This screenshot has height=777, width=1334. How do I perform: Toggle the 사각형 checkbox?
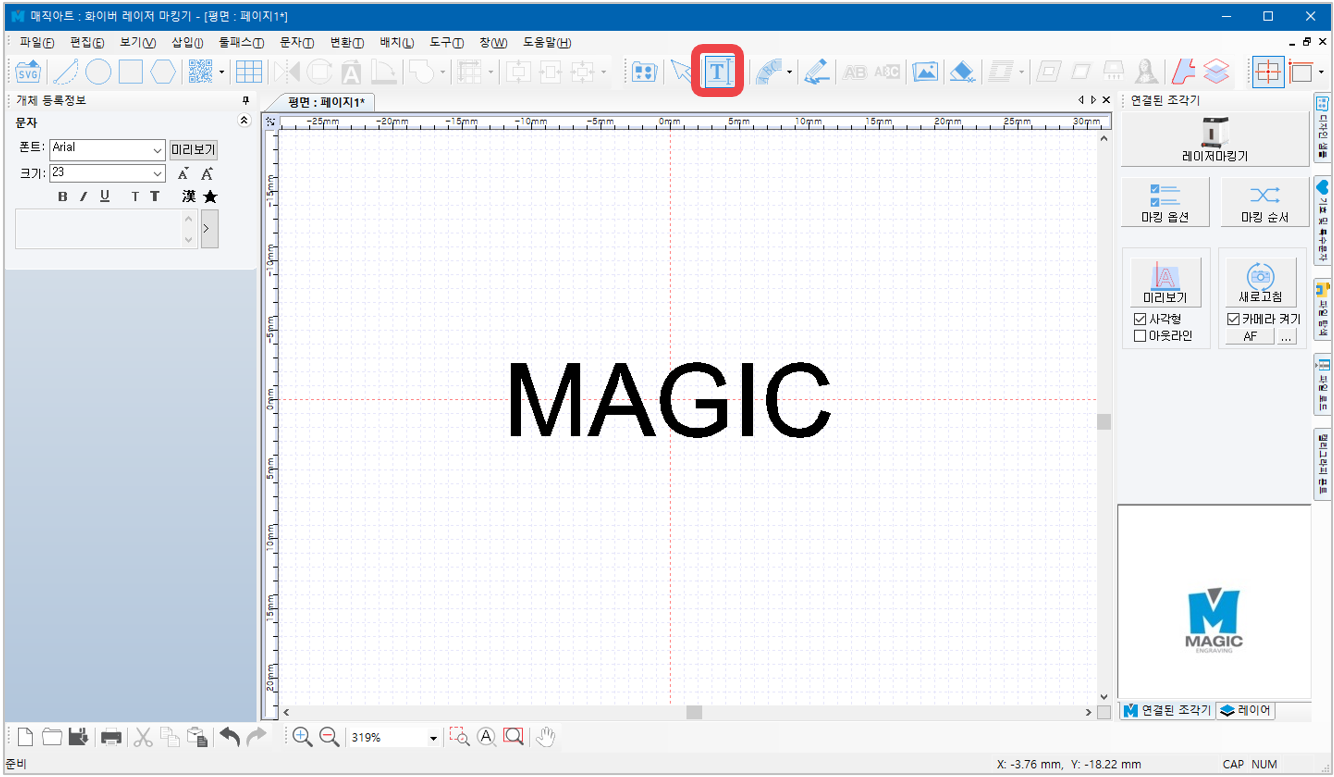coord(1140,319)
